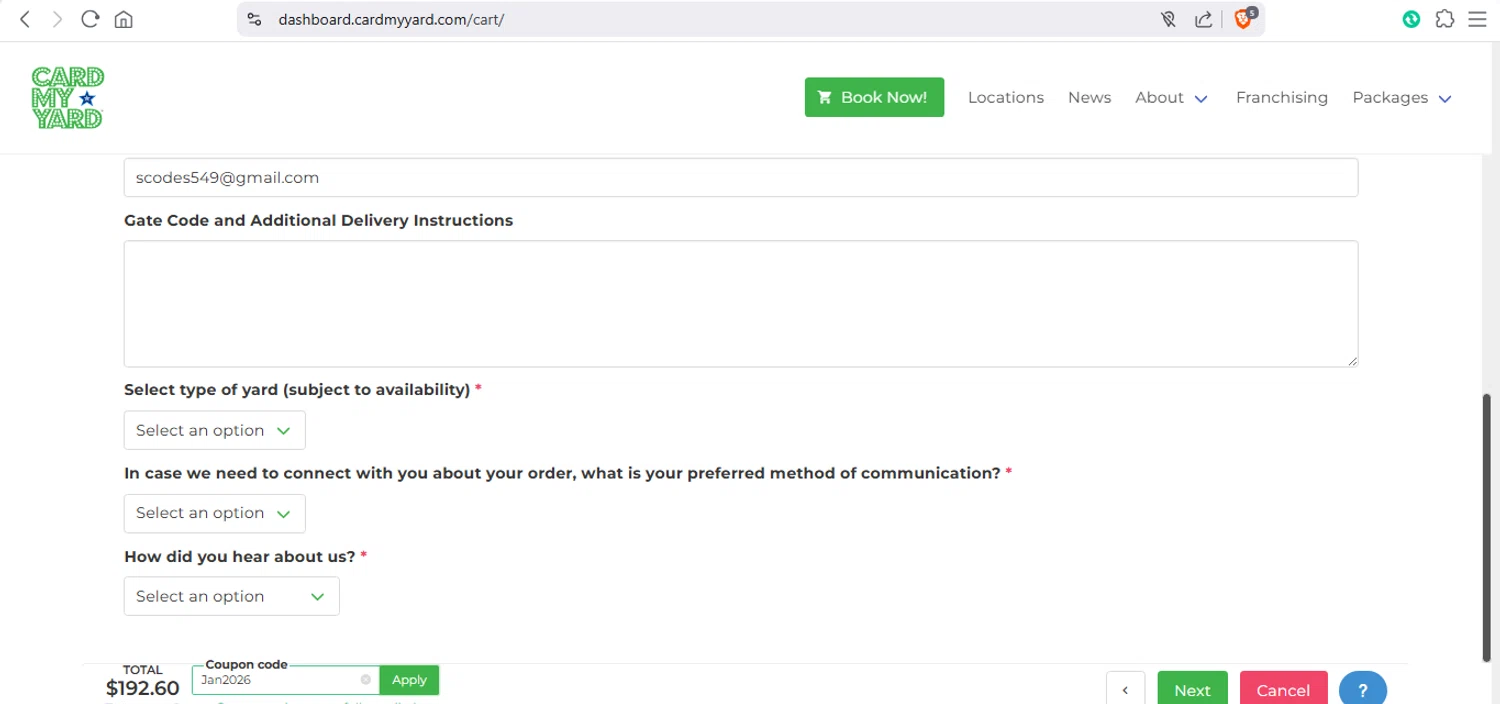Apply the coupon code
This screenshot has height=704, width=1500.
409,680
